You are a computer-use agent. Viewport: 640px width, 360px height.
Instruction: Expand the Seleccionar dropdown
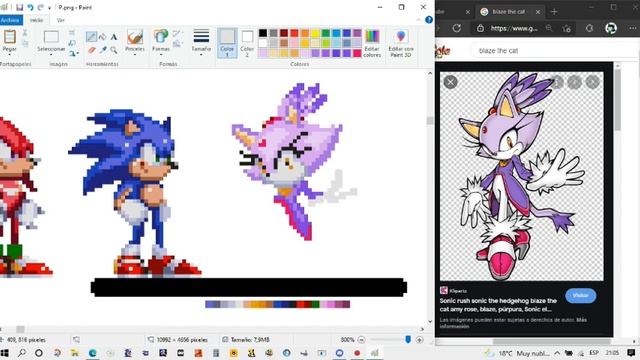point(51,54)
